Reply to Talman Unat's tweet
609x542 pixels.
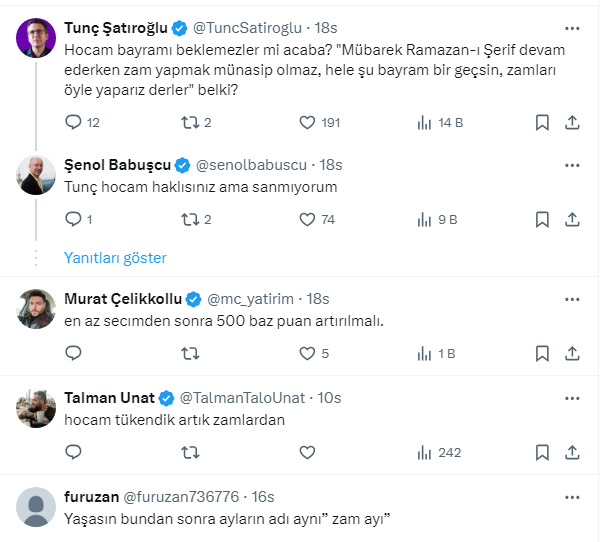73,452
